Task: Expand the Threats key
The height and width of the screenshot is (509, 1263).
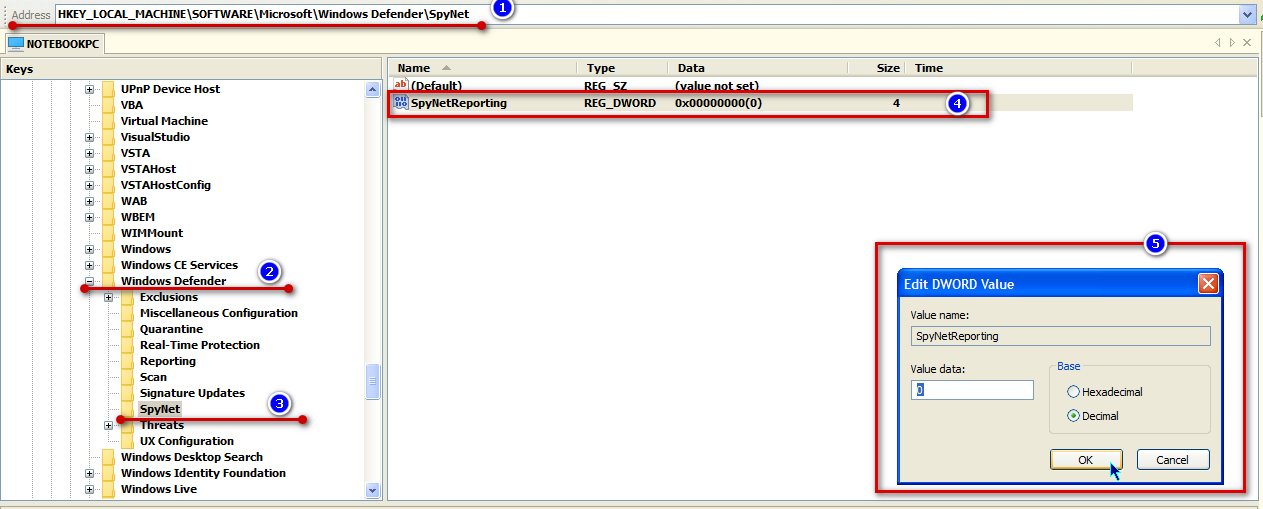Action: pos(108,425)
